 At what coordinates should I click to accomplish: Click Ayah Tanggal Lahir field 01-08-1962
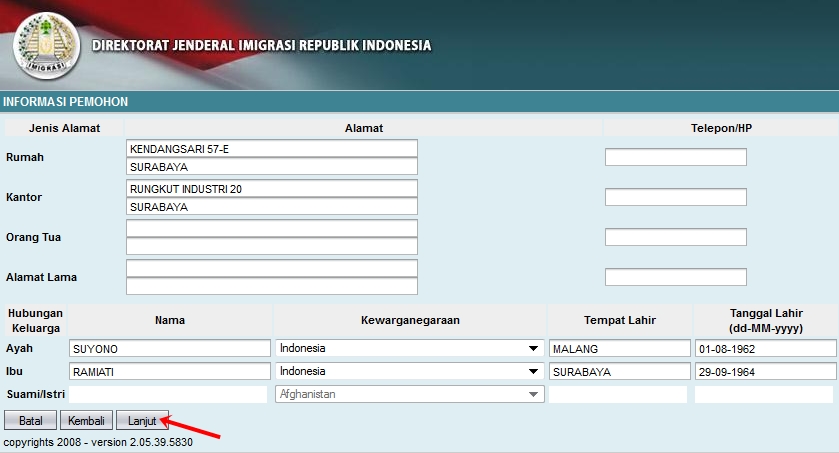click(x=766, y=348)
